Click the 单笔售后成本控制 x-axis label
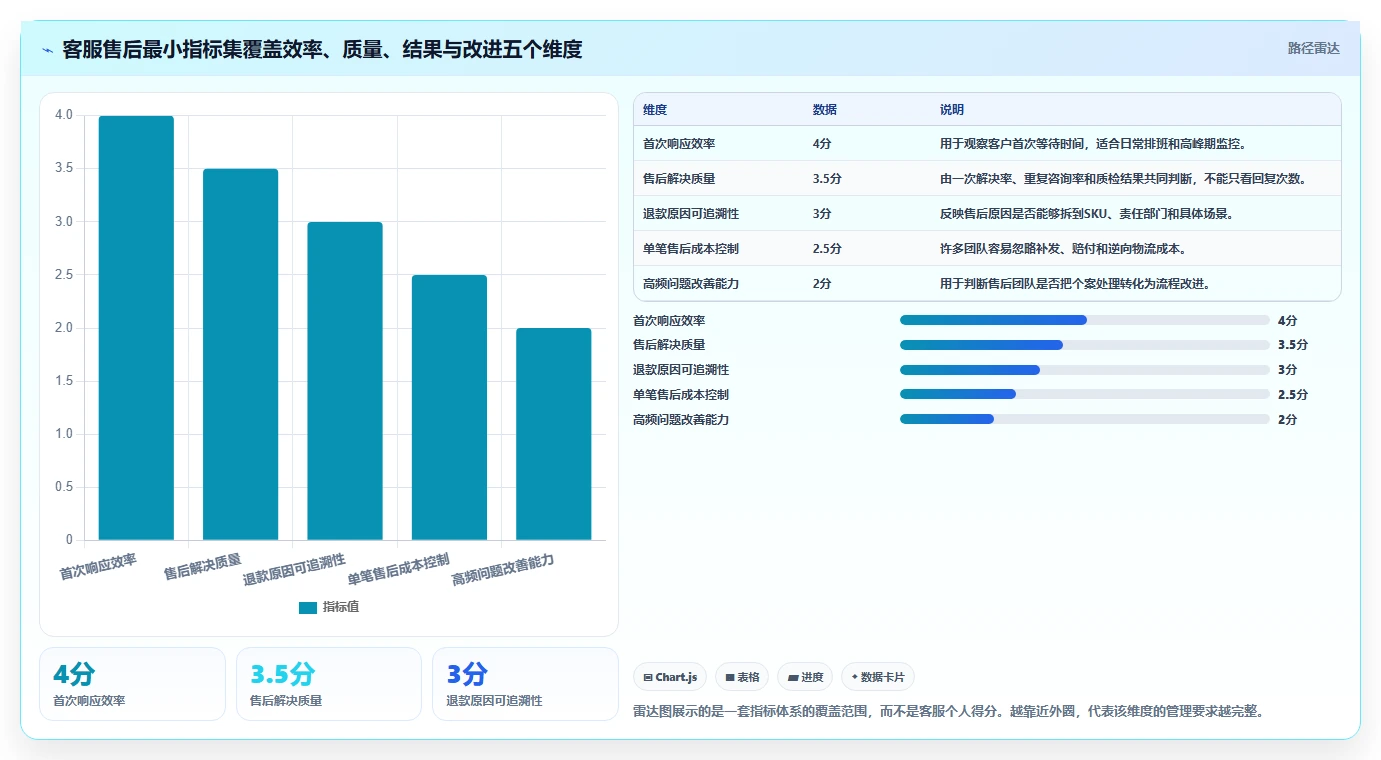 (x=398, y=569)
